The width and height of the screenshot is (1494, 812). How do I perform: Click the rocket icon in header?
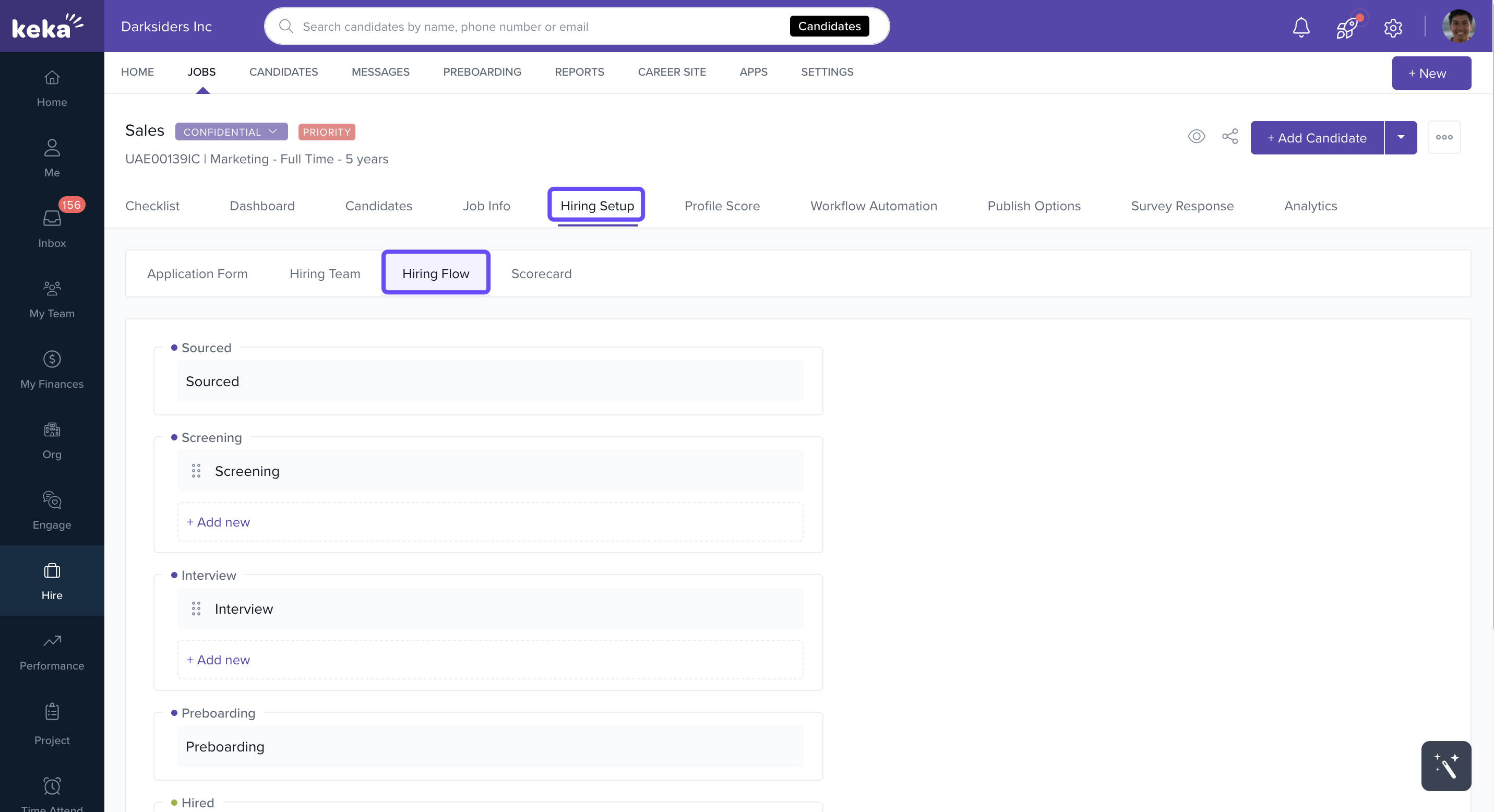tap(1347, 27)
